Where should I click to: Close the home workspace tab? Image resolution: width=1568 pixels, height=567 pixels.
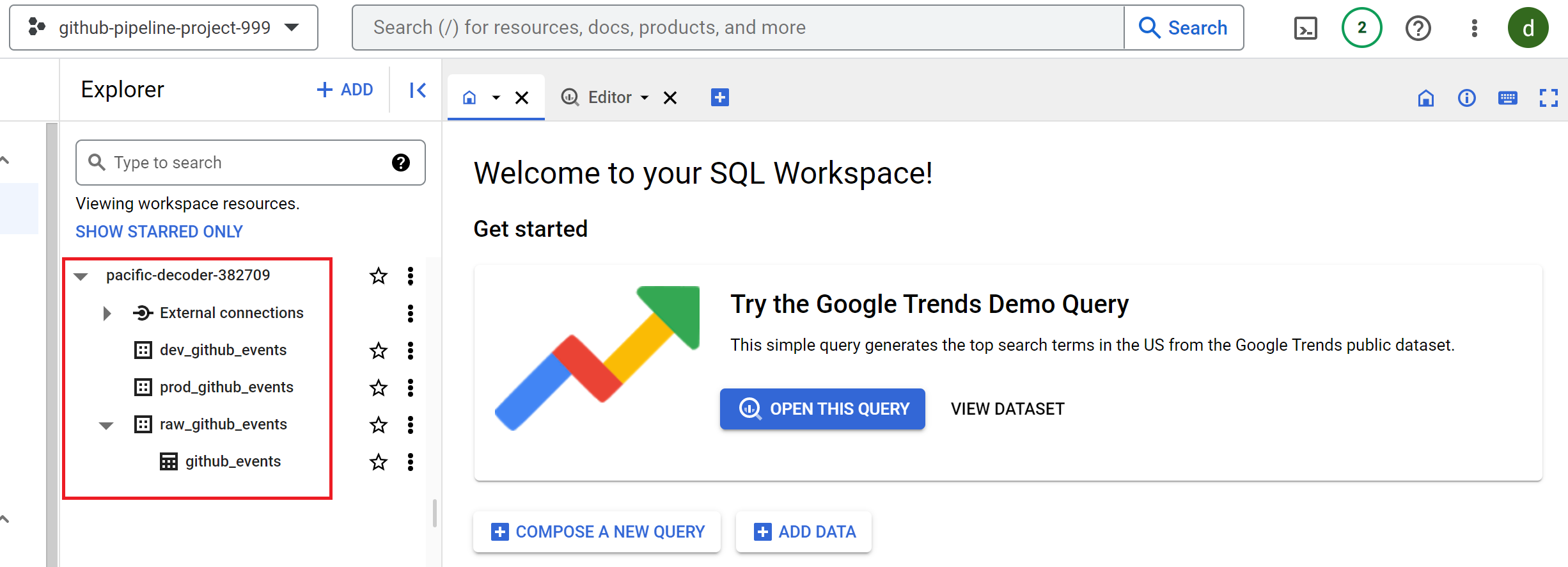click(522, 98)
